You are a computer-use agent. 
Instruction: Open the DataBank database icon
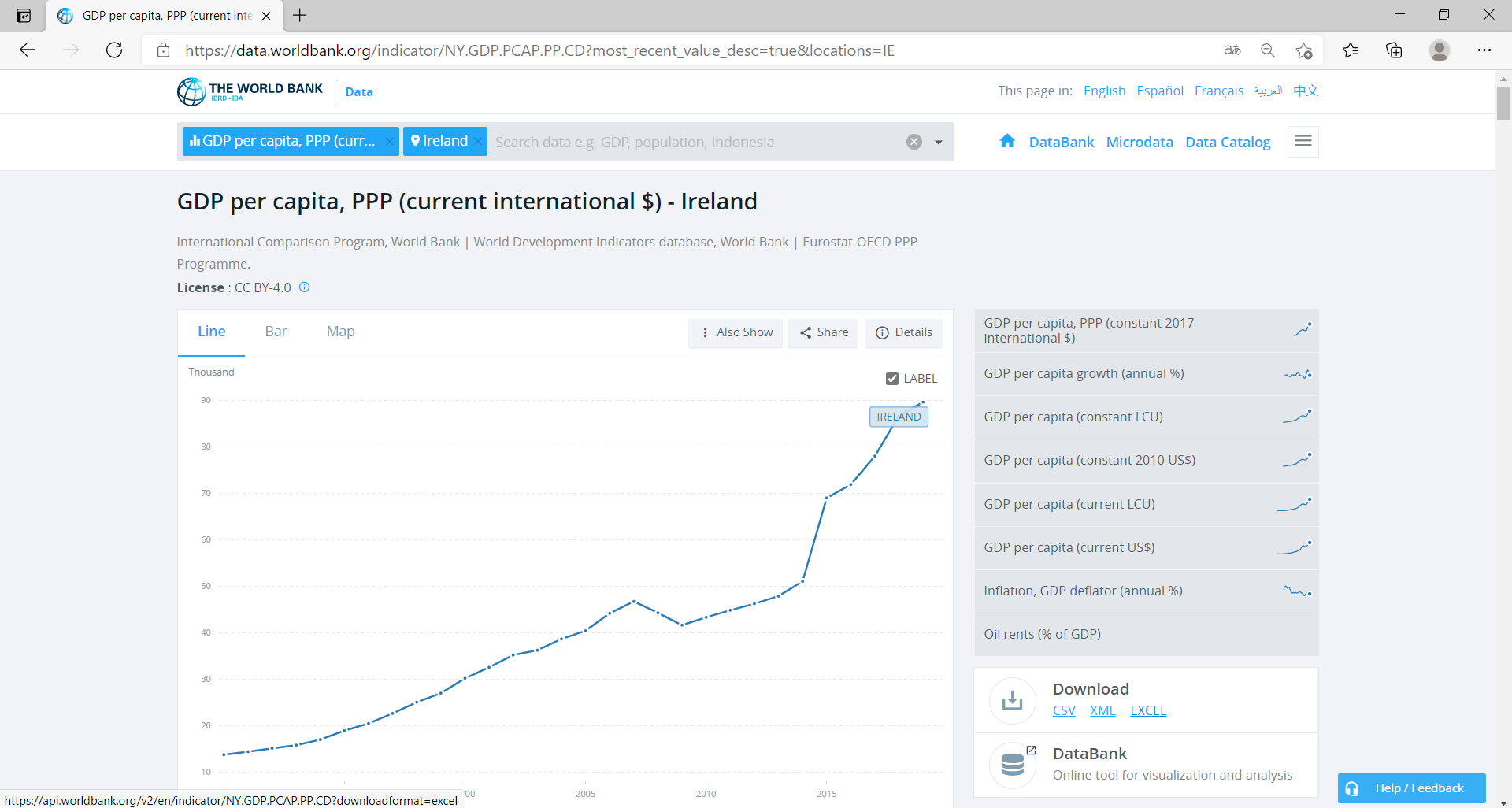(1012, 765)
